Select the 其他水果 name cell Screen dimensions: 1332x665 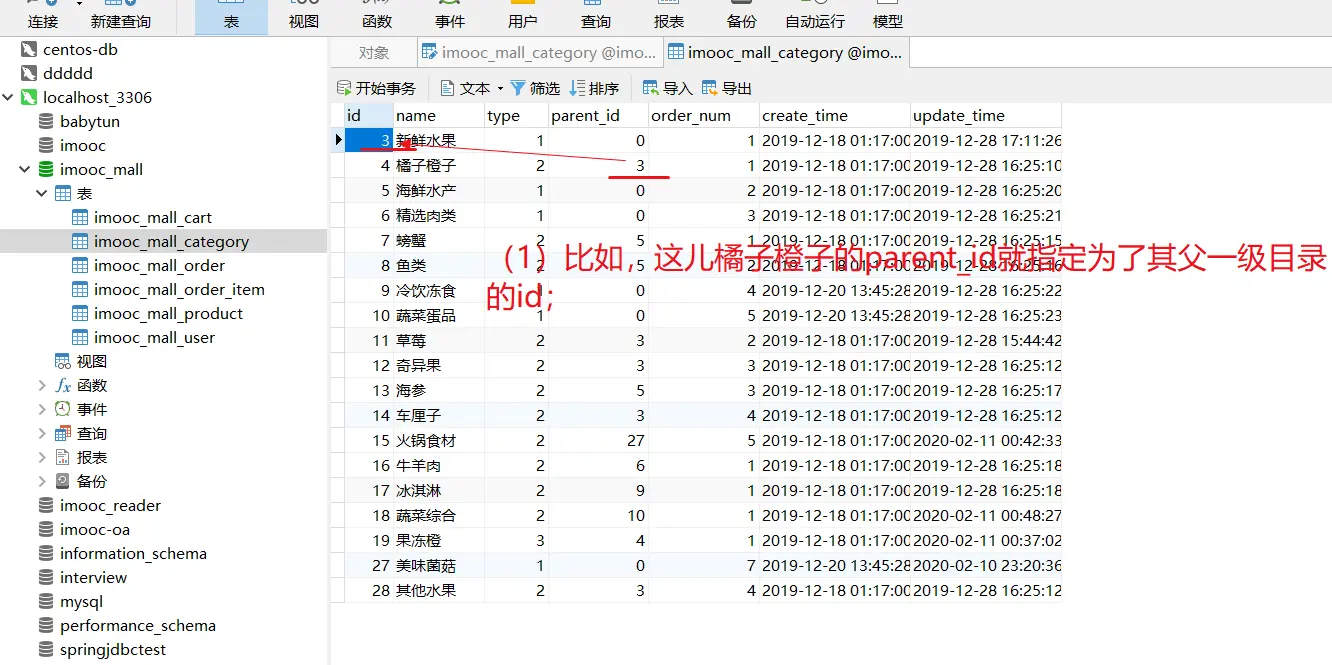click(x=438, y=590)
